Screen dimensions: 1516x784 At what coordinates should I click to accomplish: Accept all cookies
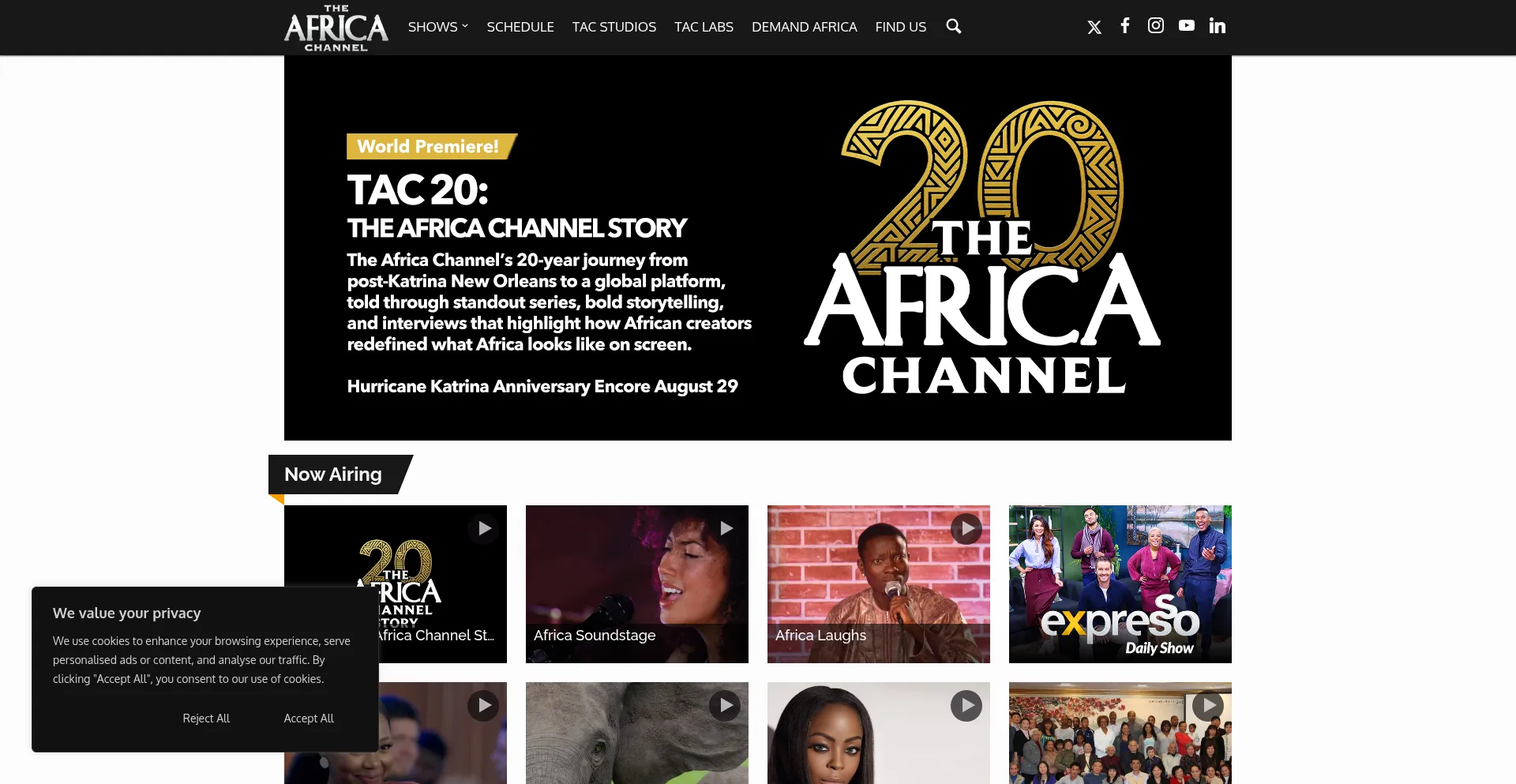pos(309,718)
